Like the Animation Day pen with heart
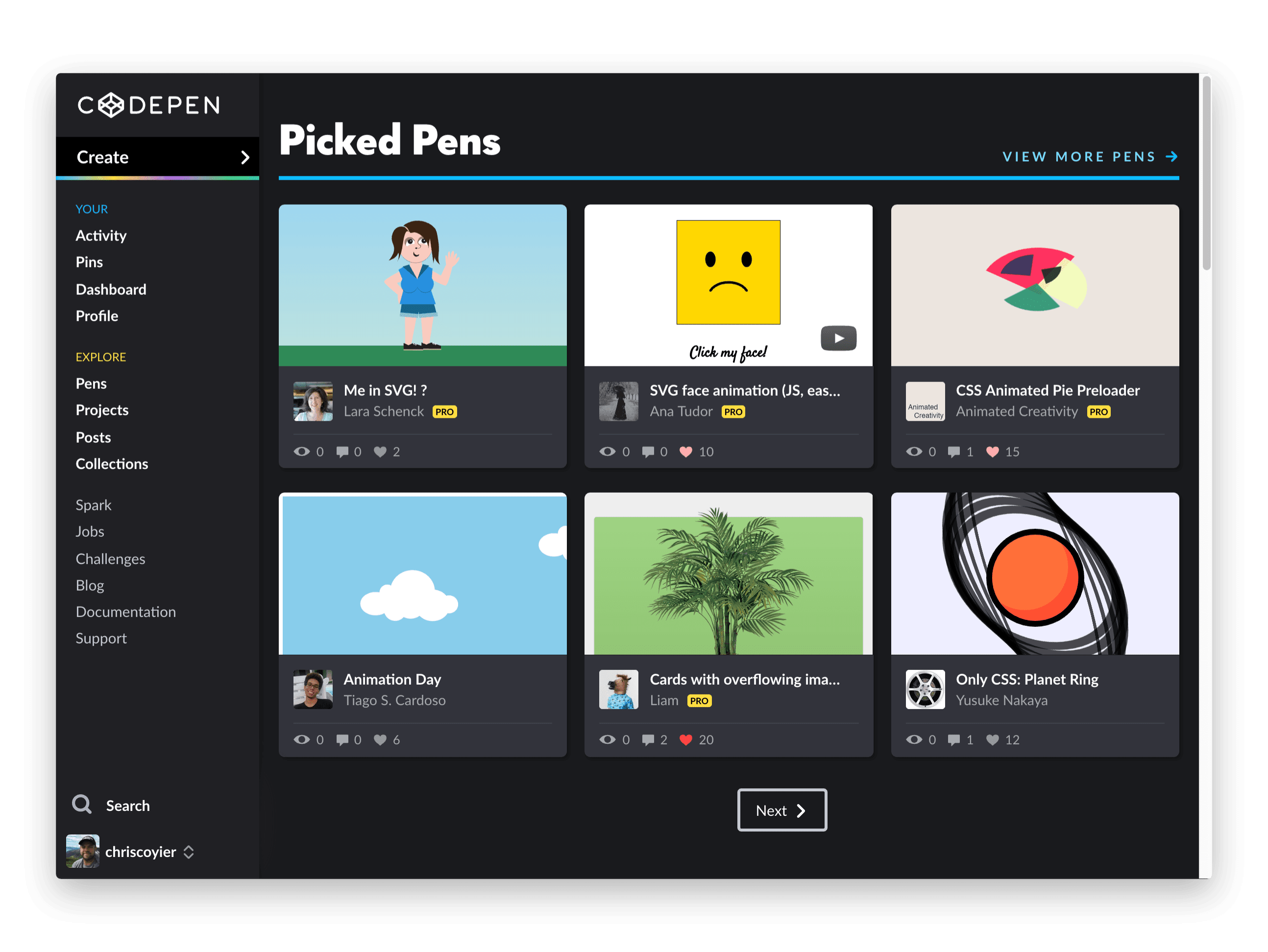This screenshot has height=952, width=1268. (380, 739)
